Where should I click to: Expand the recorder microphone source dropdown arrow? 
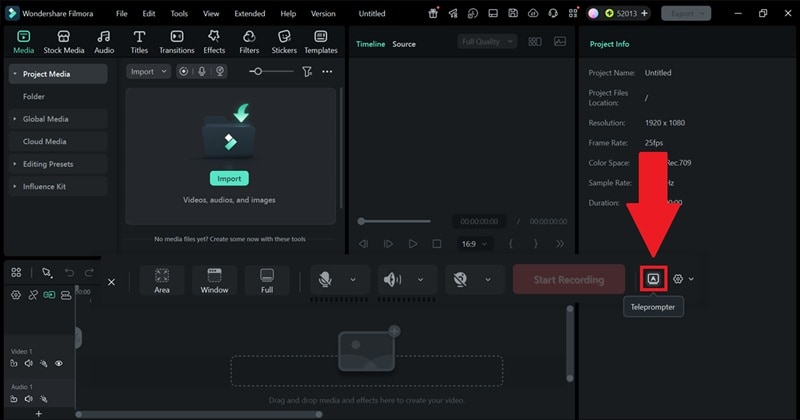pyautogui.click(x=353, y=280)
